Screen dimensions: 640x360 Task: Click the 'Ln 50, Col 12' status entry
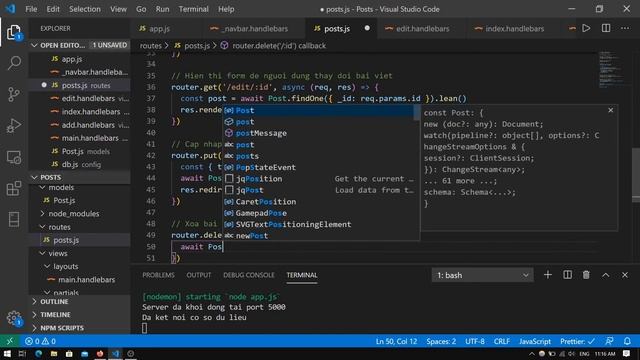pyautogui.click(x=396, y=341)
